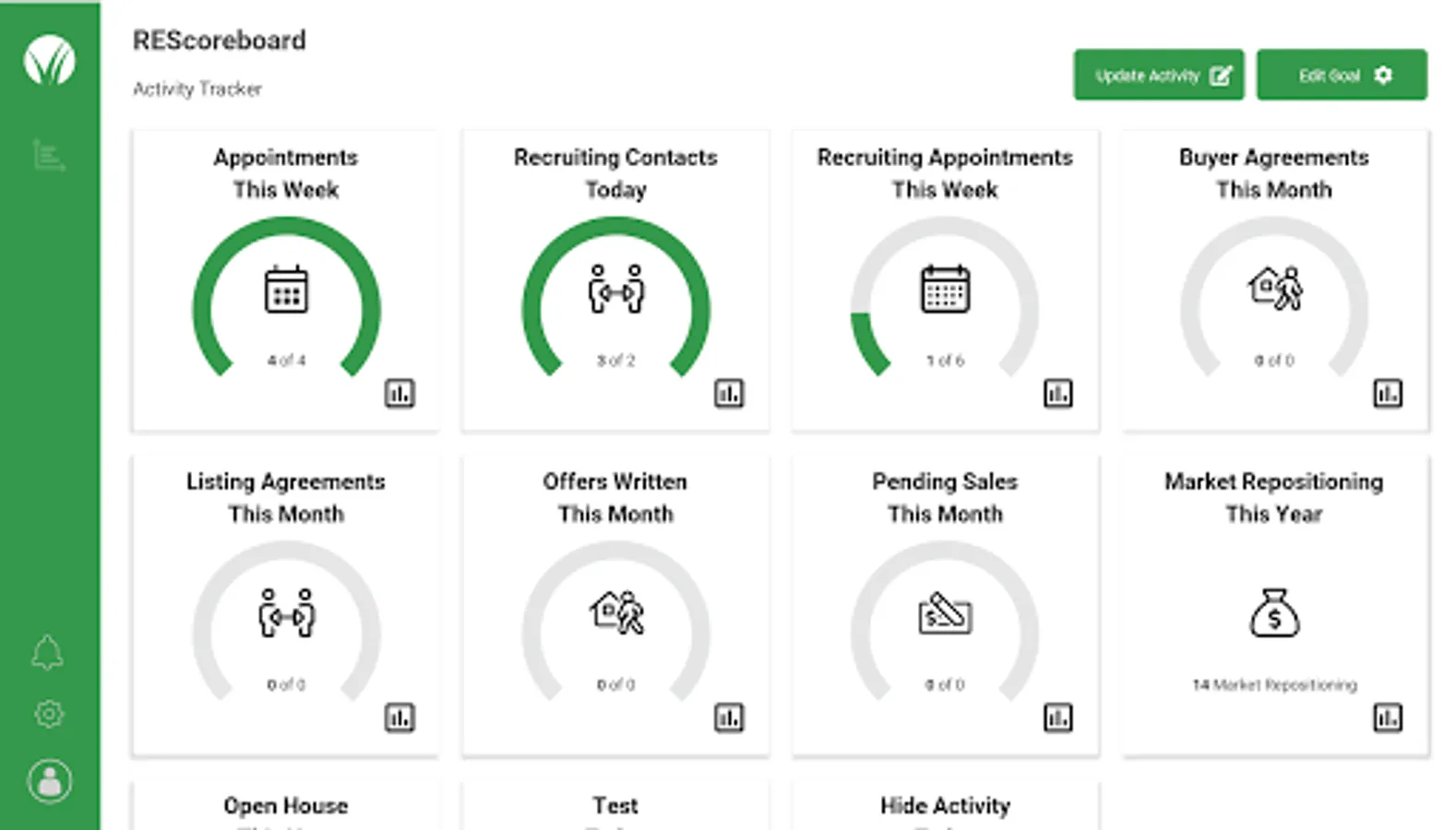
Task: Click the '4 of 4' progress text
Action: [286, 361]
